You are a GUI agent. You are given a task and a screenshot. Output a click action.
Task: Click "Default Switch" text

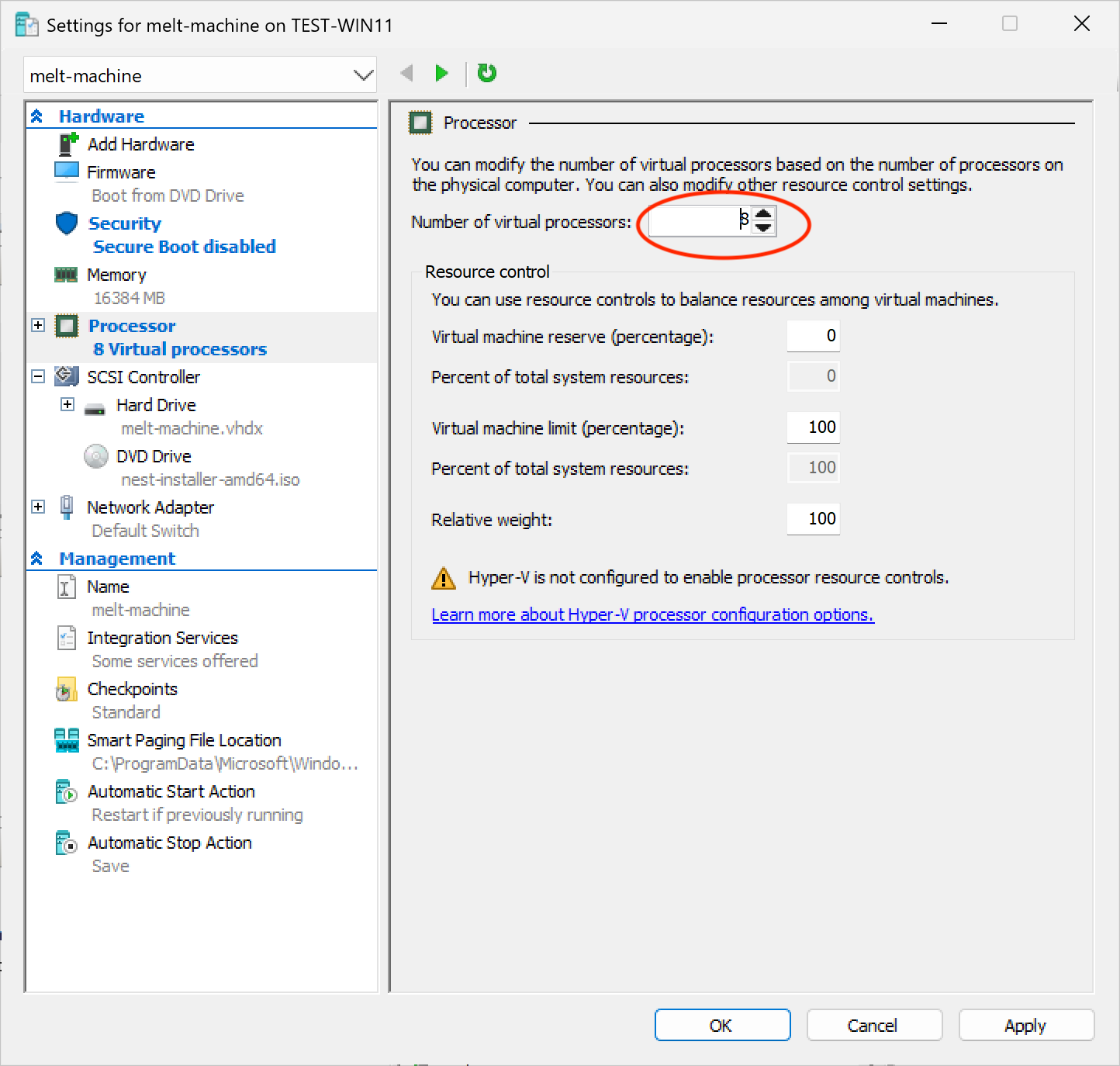pos(145,531)
